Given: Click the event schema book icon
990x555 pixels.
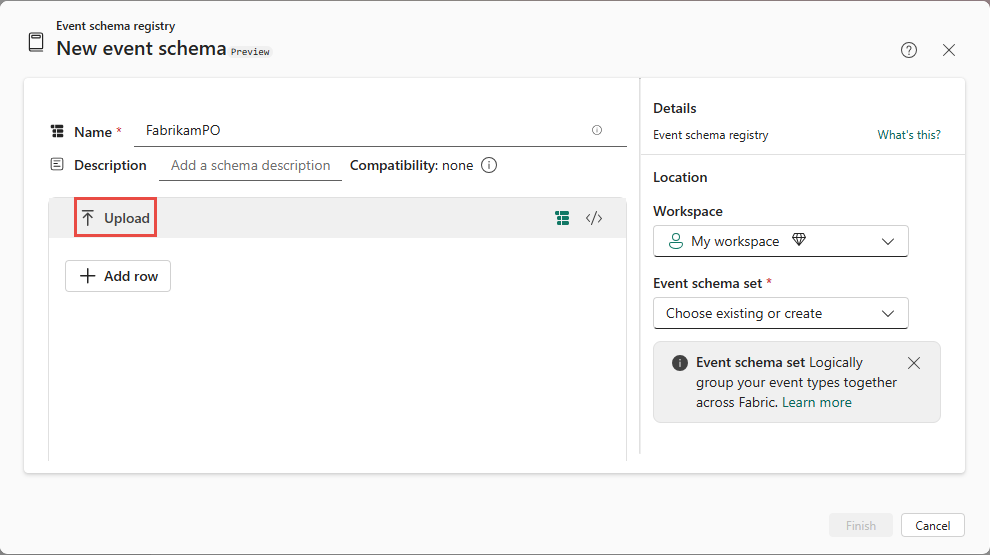Looking at the screenshot, I should coord(36,42).
